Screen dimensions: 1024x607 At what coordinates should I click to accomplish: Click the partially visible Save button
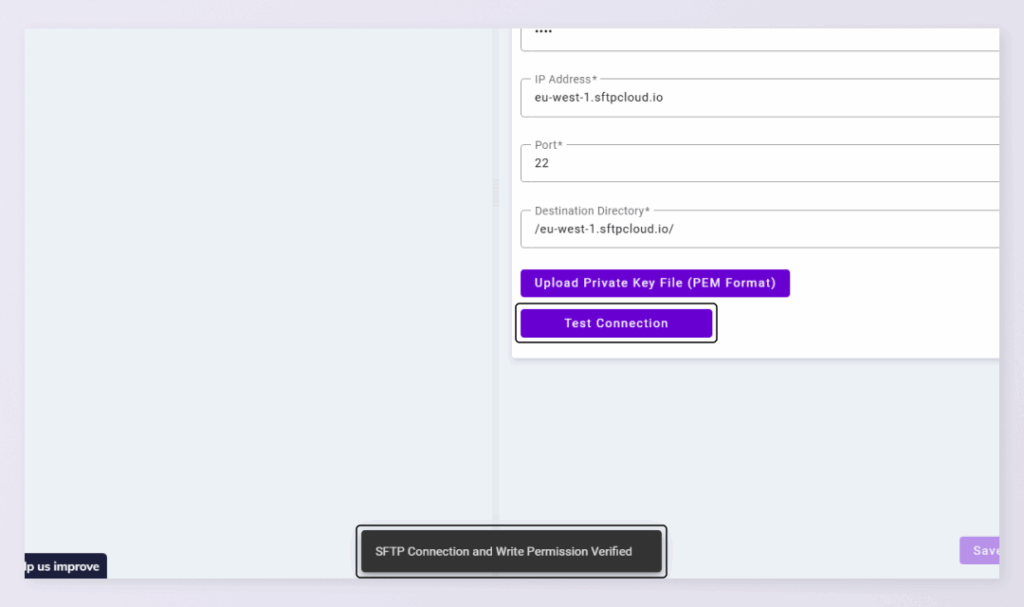coord(980,550)
